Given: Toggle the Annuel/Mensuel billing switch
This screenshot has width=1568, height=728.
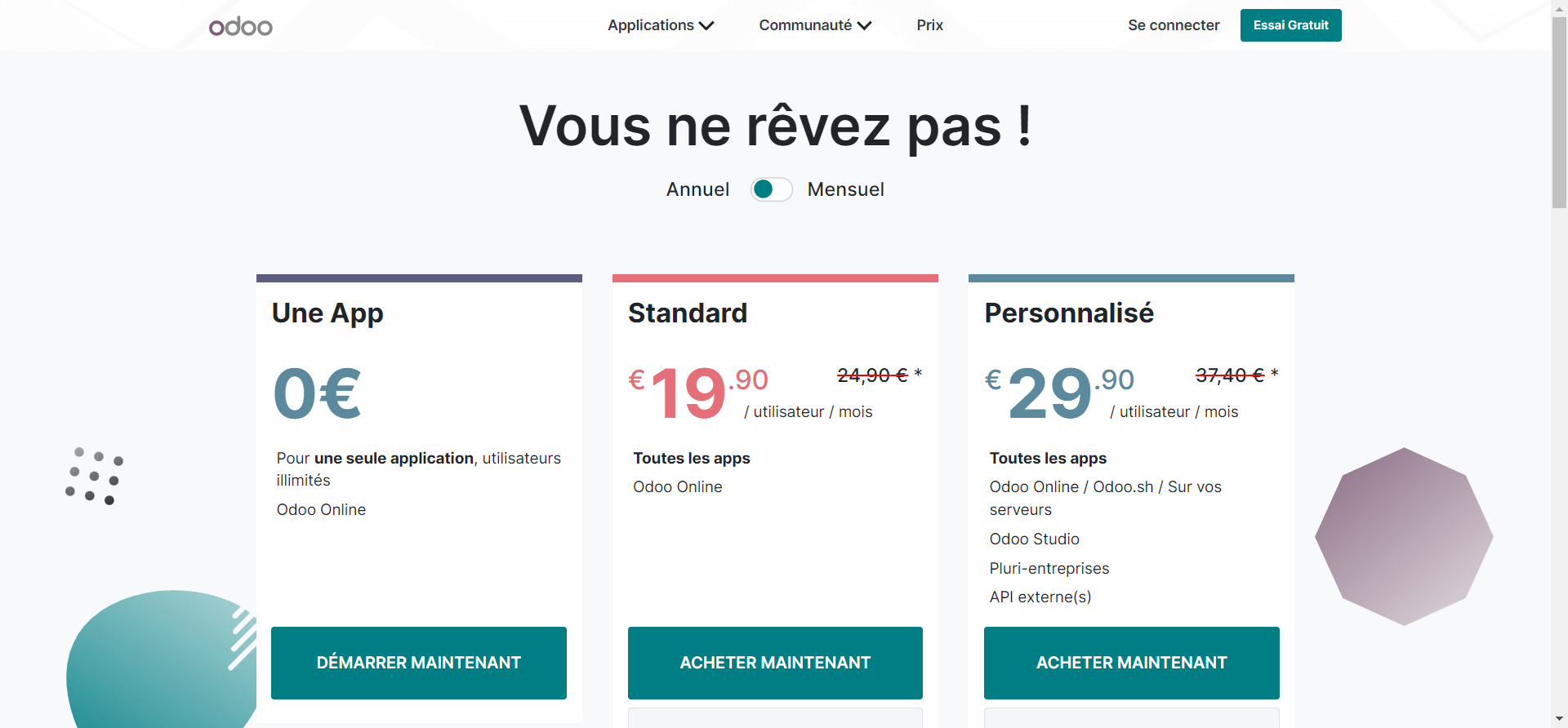Looking at the screenshot, I should coord(771,189).
